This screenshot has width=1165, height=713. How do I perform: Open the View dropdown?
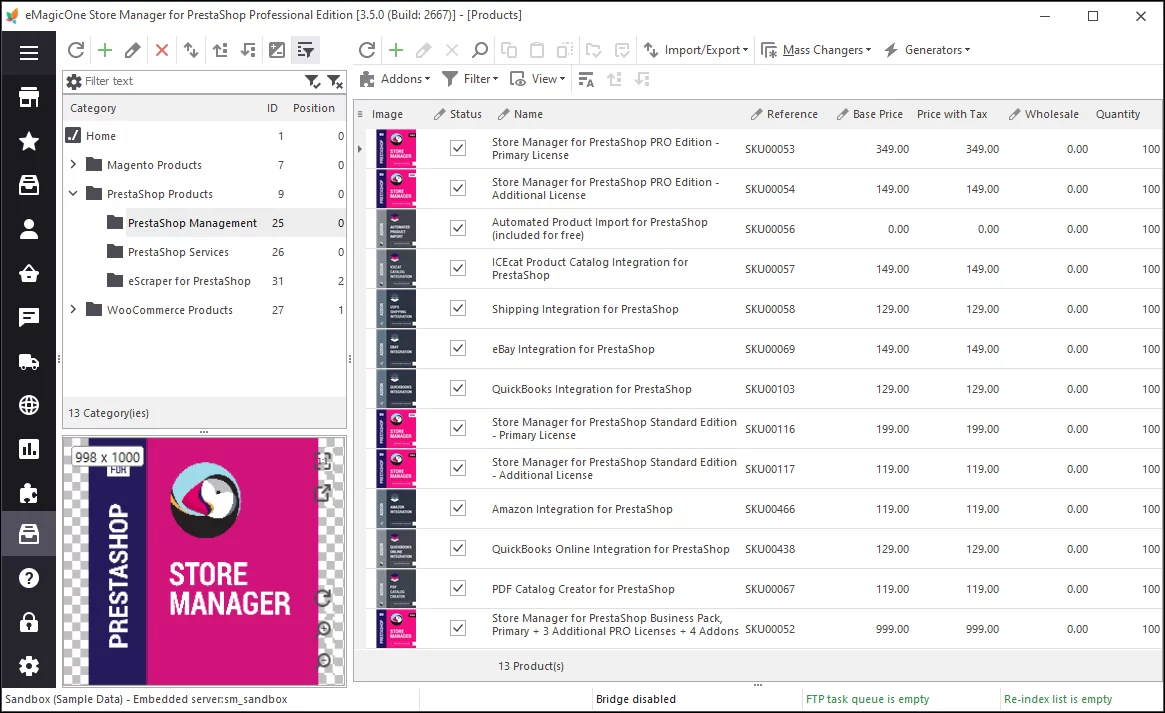(x=538, y=79)
